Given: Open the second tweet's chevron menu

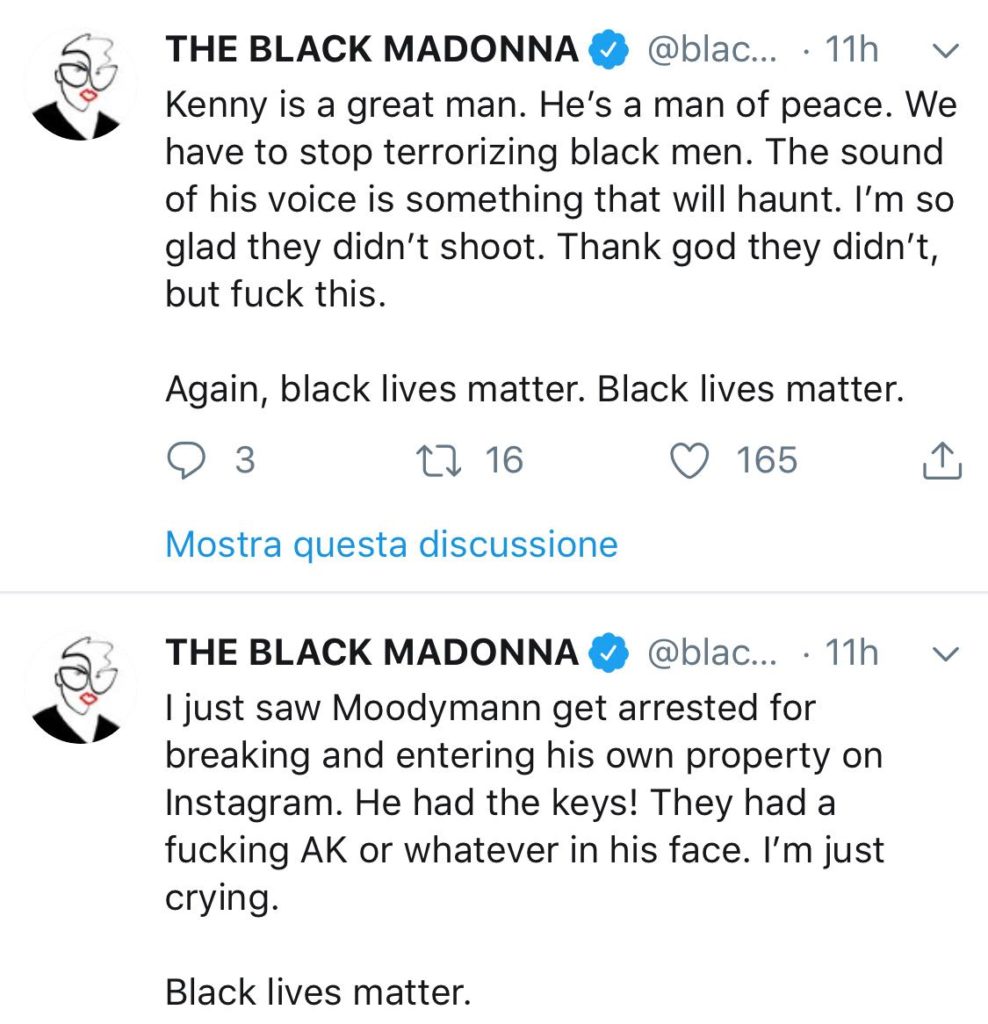Looking at the screenshot, I should [945, 653].
